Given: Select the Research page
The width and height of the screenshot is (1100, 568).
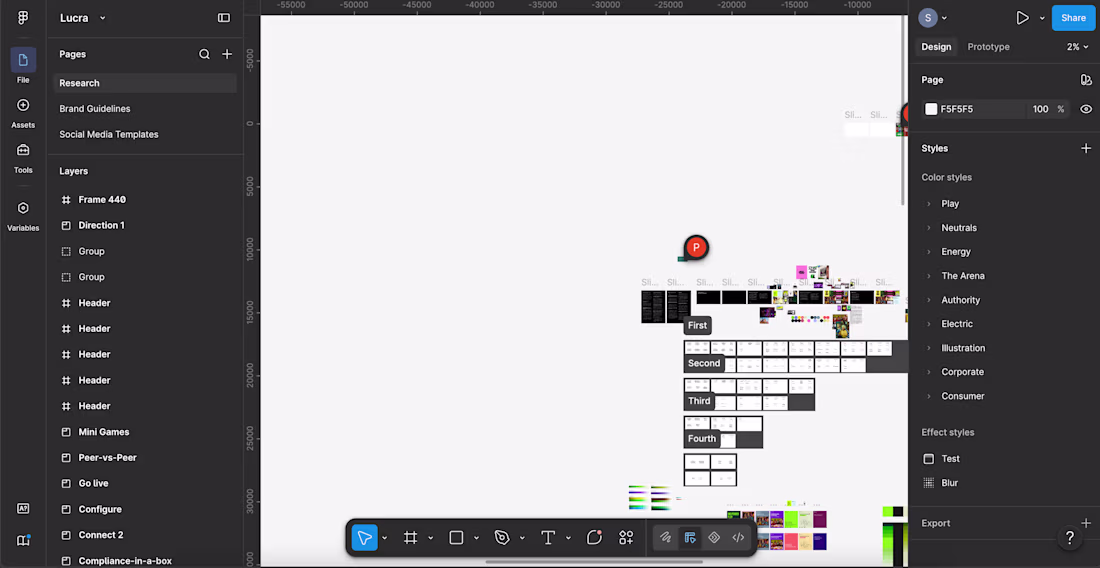Looking at the screenshot, I should tap(145, 83).
